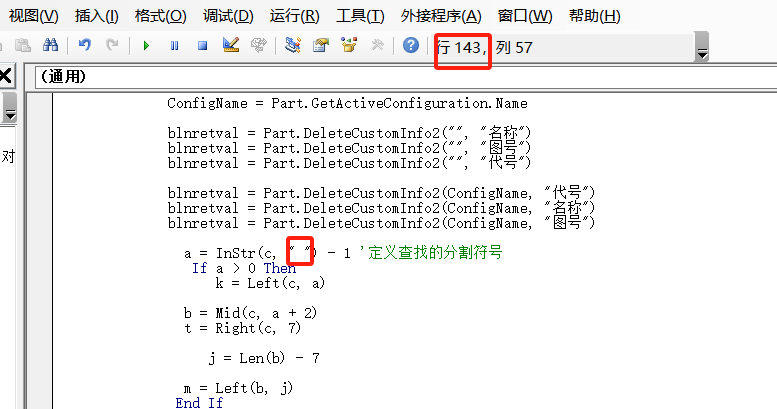Click the green comment 定义查找的分割符号
This screenshot has width=777, height=409.
[x=436, y=252]
